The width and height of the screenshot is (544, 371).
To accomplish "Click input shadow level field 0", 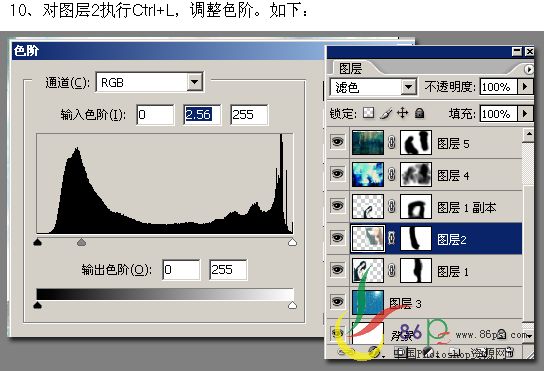I will (x=155, y=115).
